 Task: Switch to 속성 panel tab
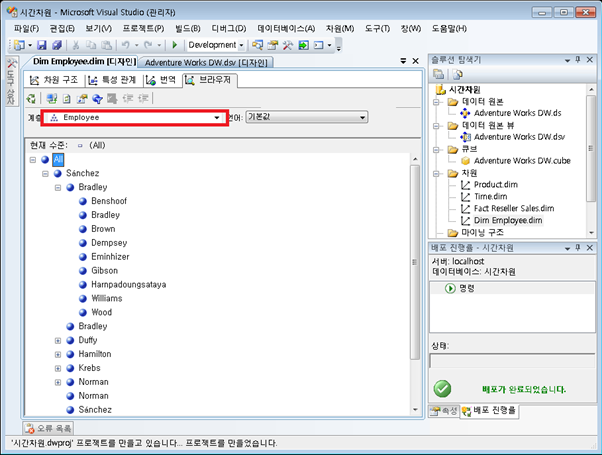click(x=444, y=411)
